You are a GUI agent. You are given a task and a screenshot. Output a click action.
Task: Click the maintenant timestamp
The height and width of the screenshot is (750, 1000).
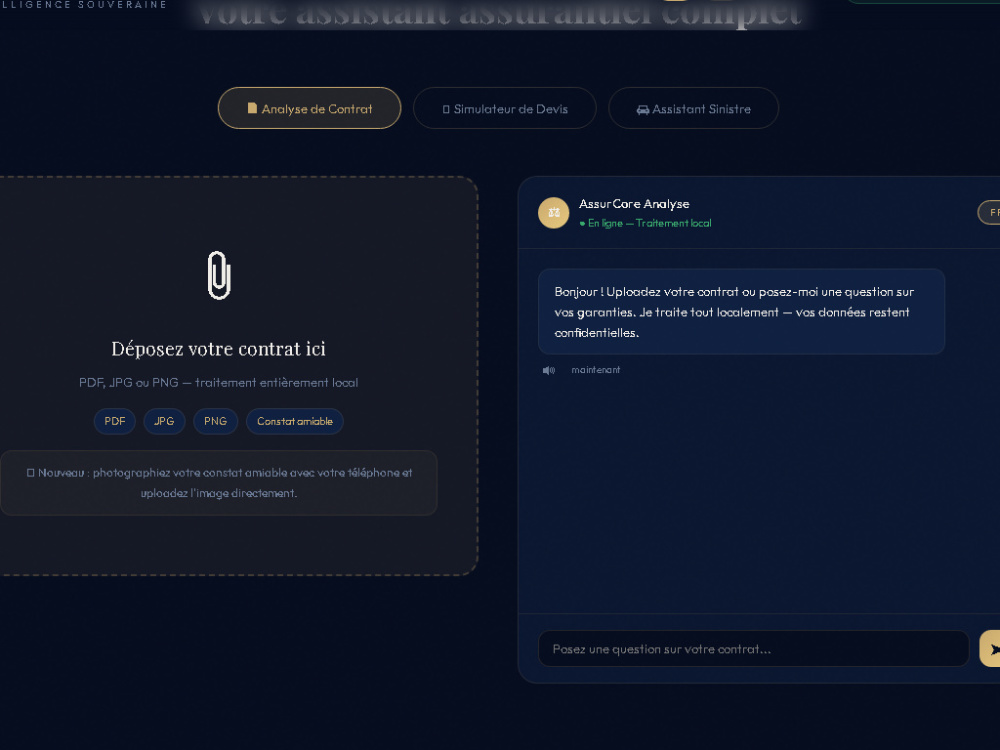pos(596,370)
